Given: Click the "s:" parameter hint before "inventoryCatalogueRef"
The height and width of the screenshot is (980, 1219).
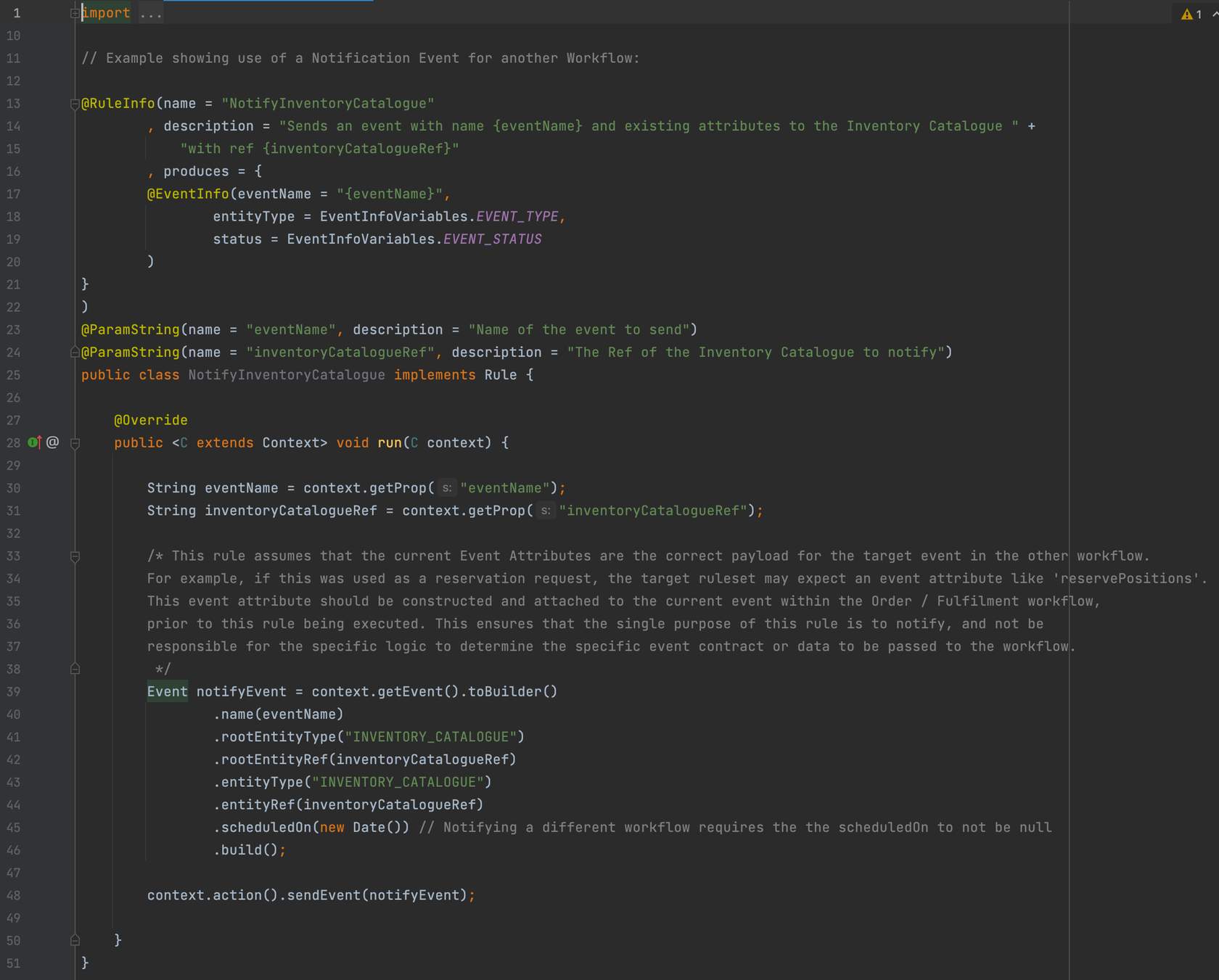Looking at the screenshot, I should [x=546, y=511].
